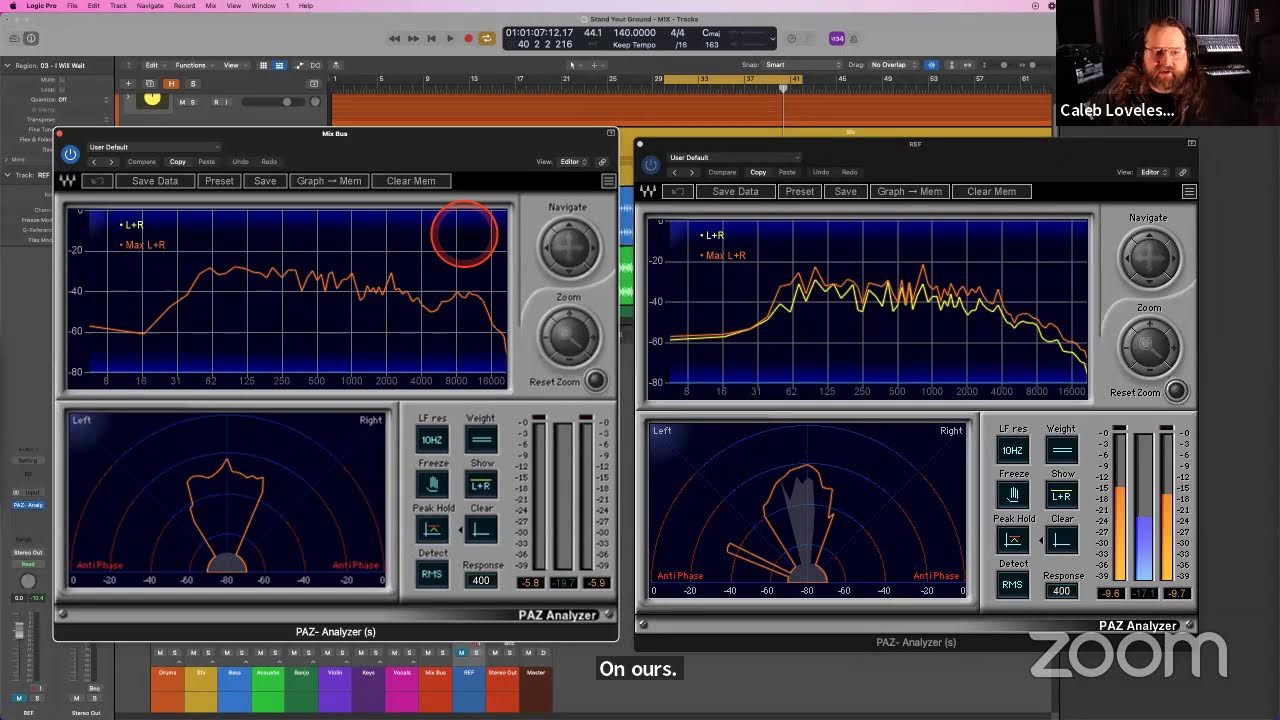Screen dimensions: 1280x720
Task: Mute the Vocals track in bottom strip
Action: [393, 653]
